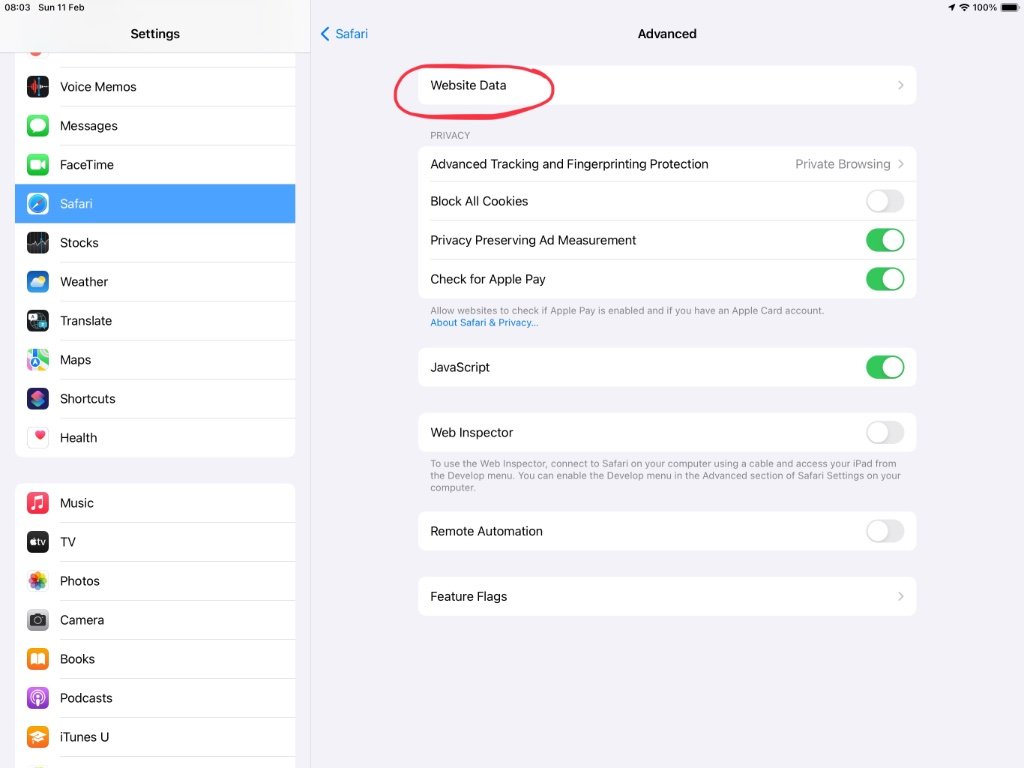Tap the Stocks chart icon
Screen dimensions: 1024x768
click(x=38, y=243)
